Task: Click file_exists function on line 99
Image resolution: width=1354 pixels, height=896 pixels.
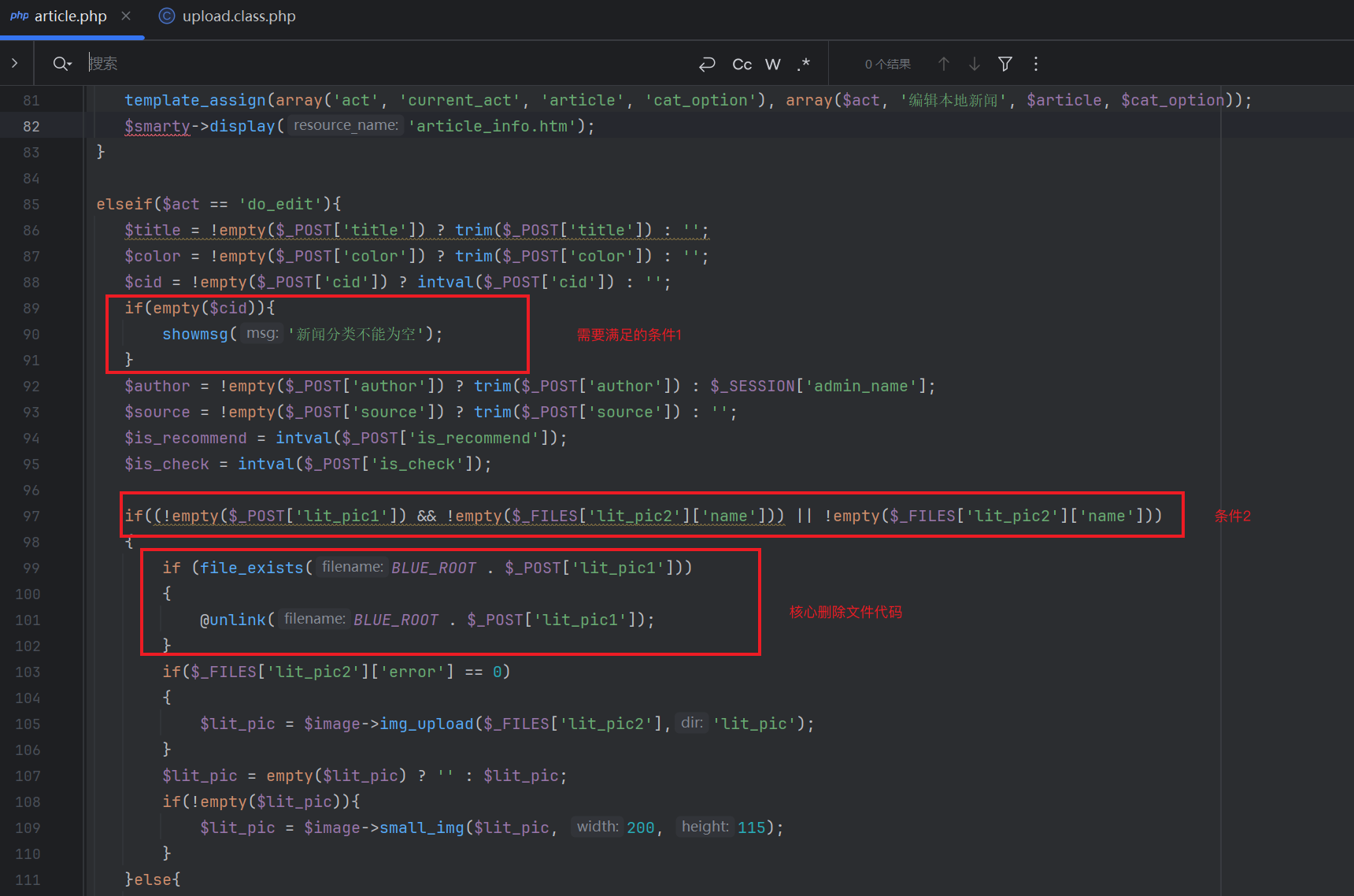Action: tap(252, 568)
